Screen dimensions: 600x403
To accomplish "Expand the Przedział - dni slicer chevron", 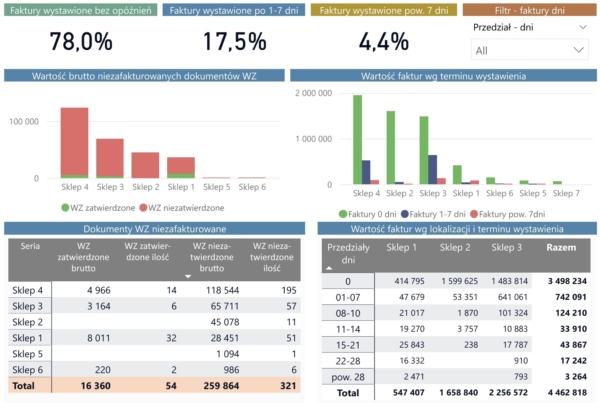I will tap(576, 27).
